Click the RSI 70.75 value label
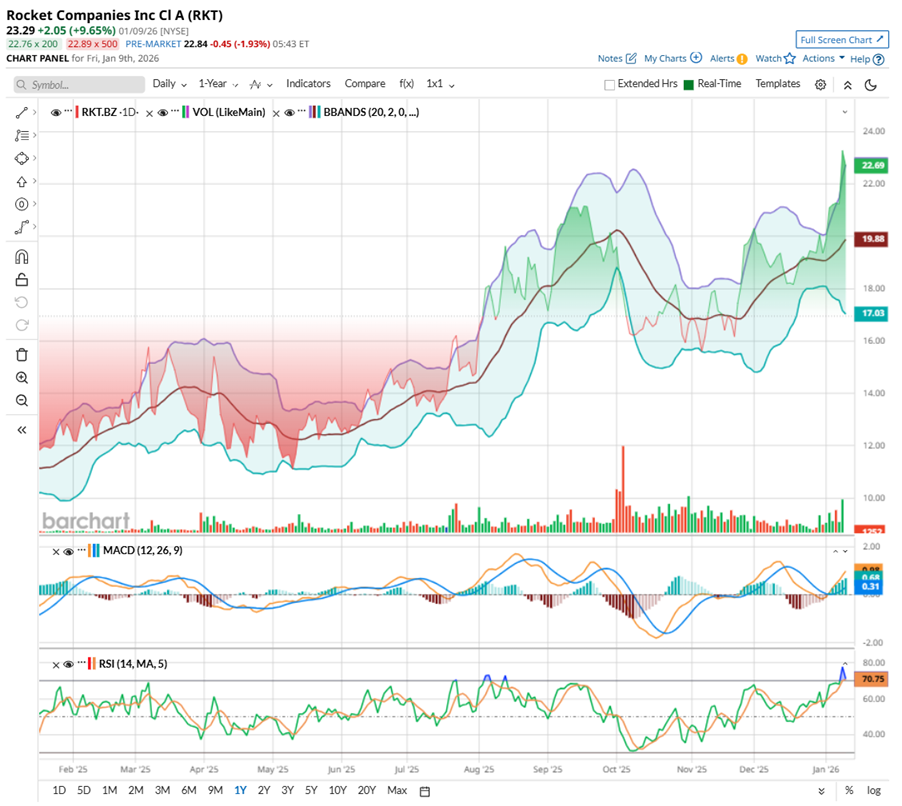The image size is (902, 806). tap(872, 679)
